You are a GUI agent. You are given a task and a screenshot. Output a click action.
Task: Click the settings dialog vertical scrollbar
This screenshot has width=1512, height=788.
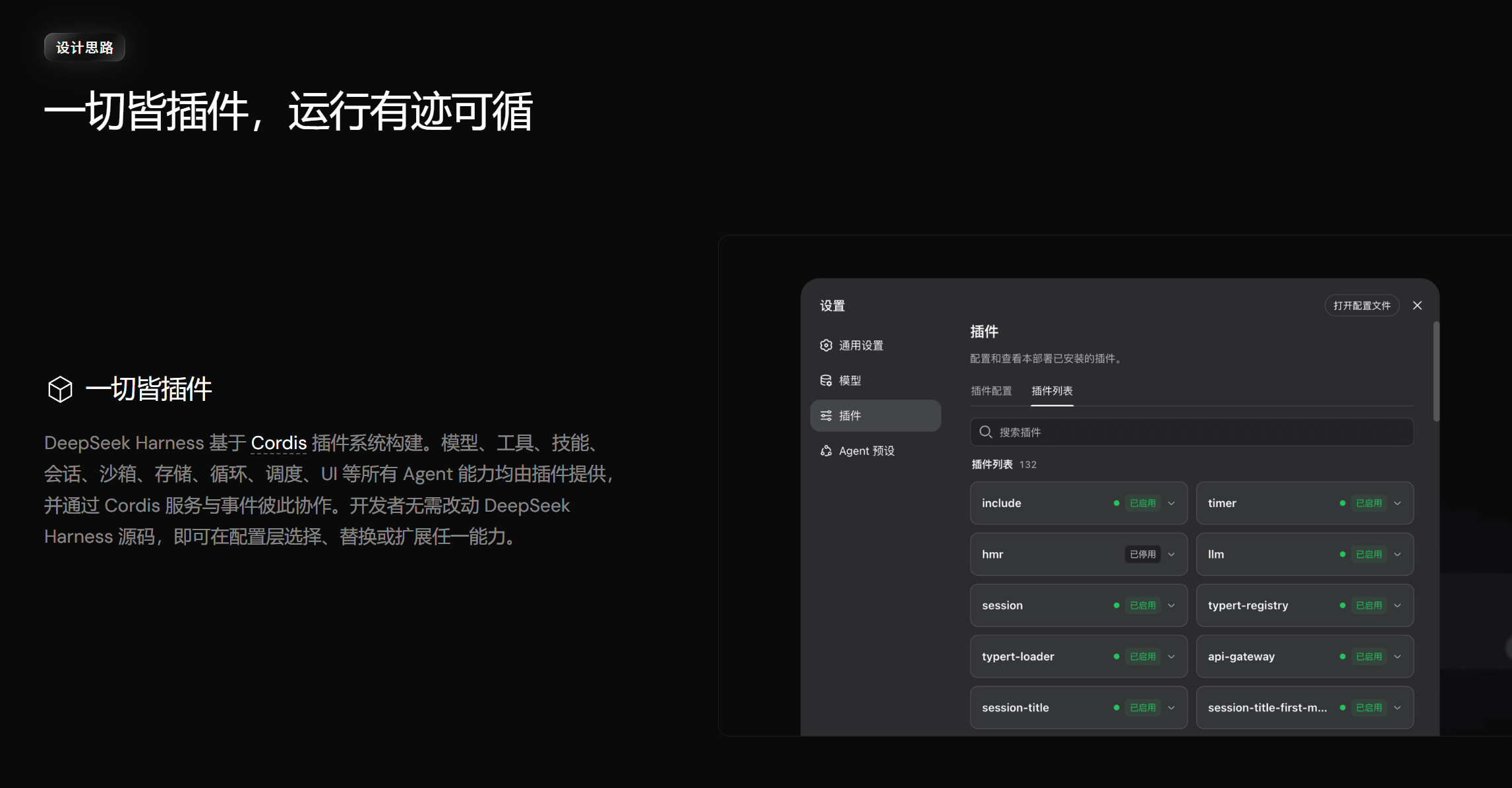[x=1436, y=371]
